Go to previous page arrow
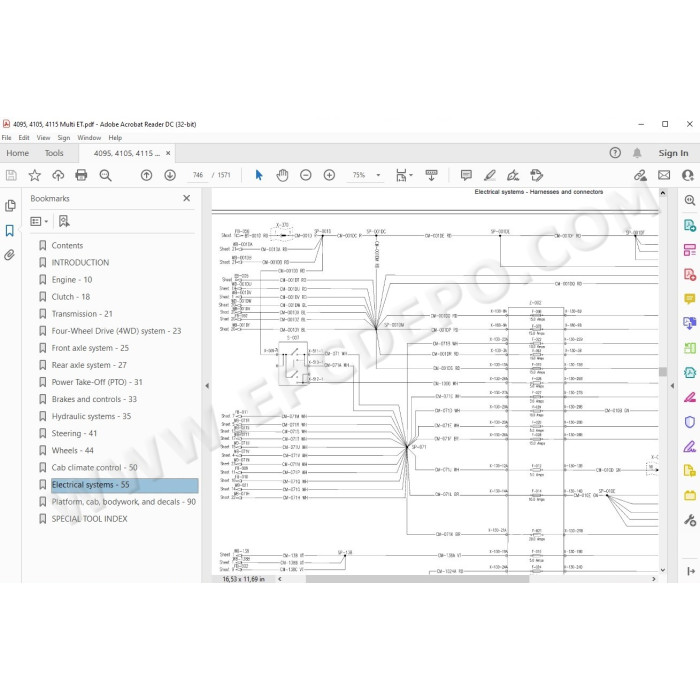 pyautogui.click(x=146, y=175)
